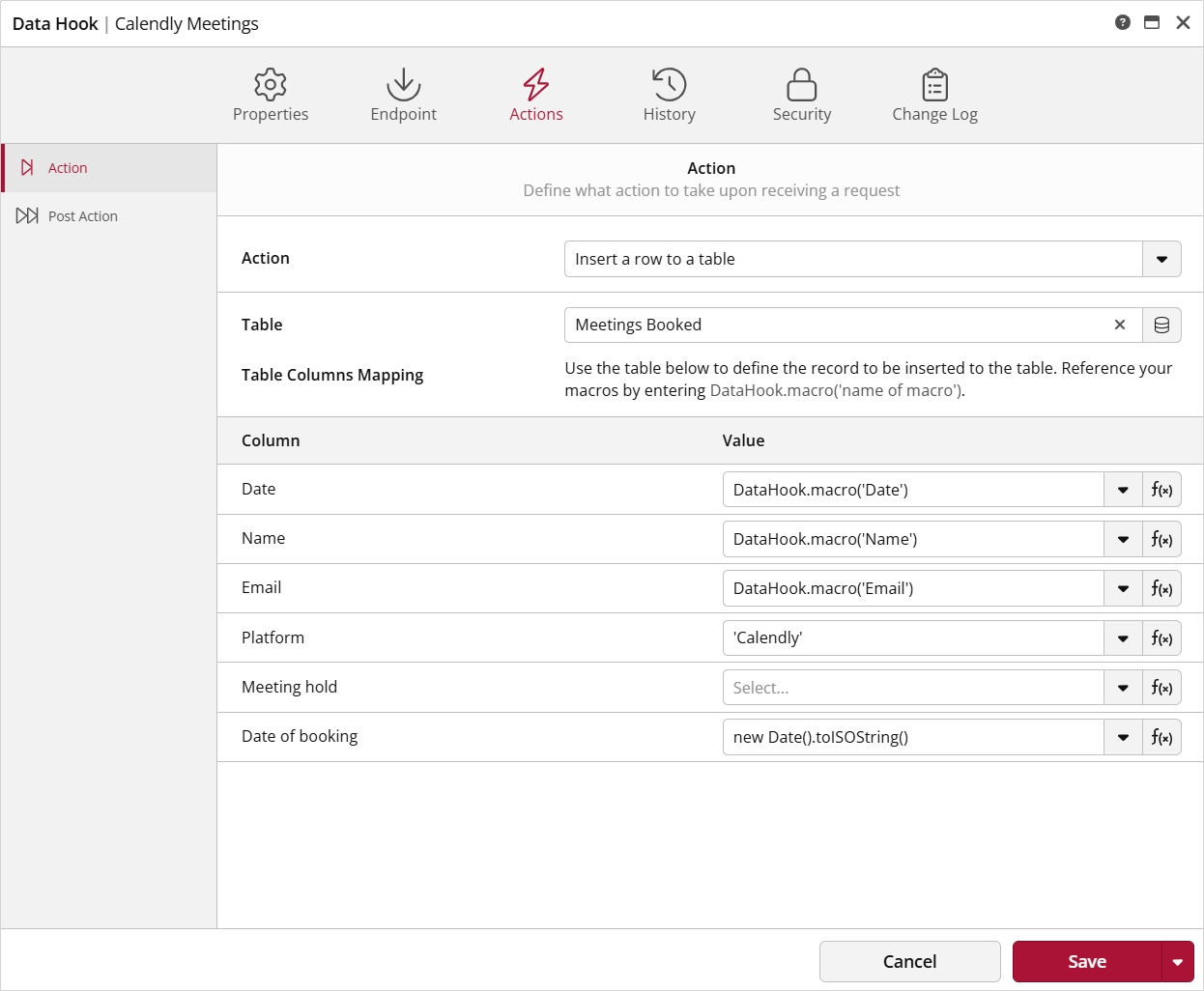The width and height of the screenshot is (1204, 991).
Task: Open function editor for Email column
Action: click(1161, 588)
